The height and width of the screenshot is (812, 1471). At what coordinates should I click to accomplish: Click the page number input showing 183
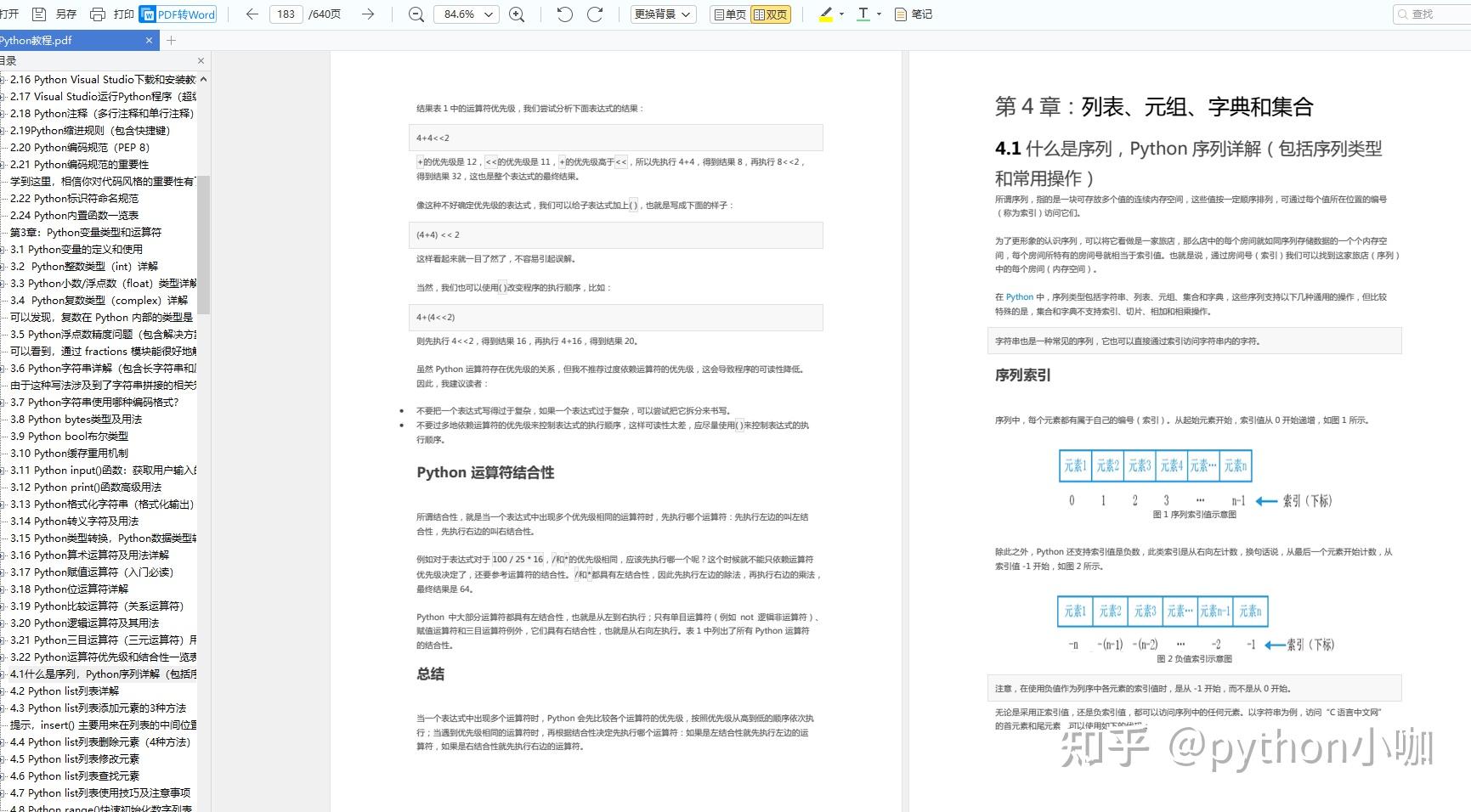coord(286,14)
